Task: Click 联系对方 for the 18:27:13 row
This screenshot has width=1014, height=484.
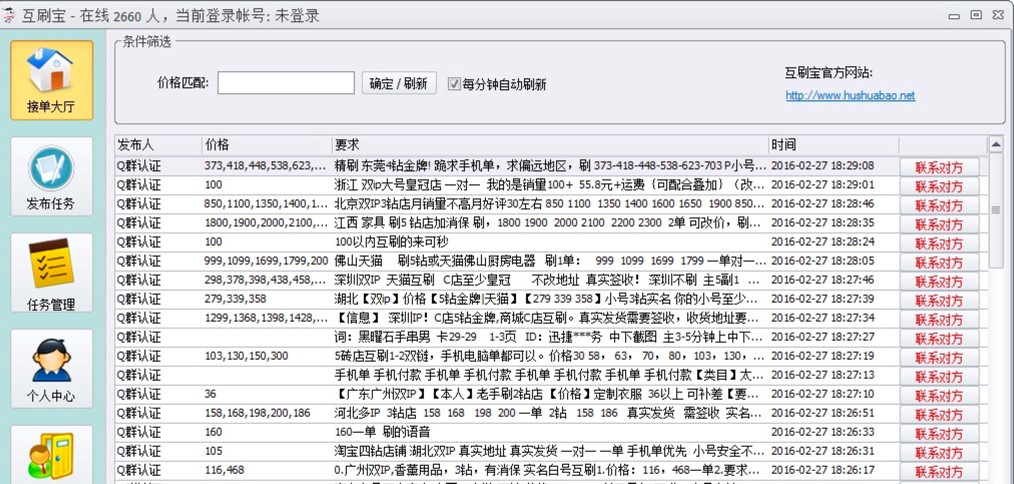Action: (x=939, y=377)
